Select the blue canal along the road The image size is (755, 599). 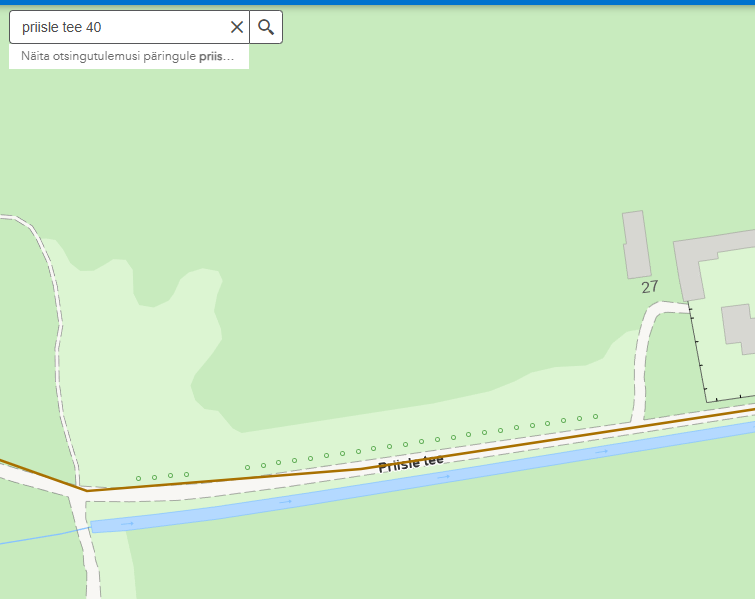(423, 477)
